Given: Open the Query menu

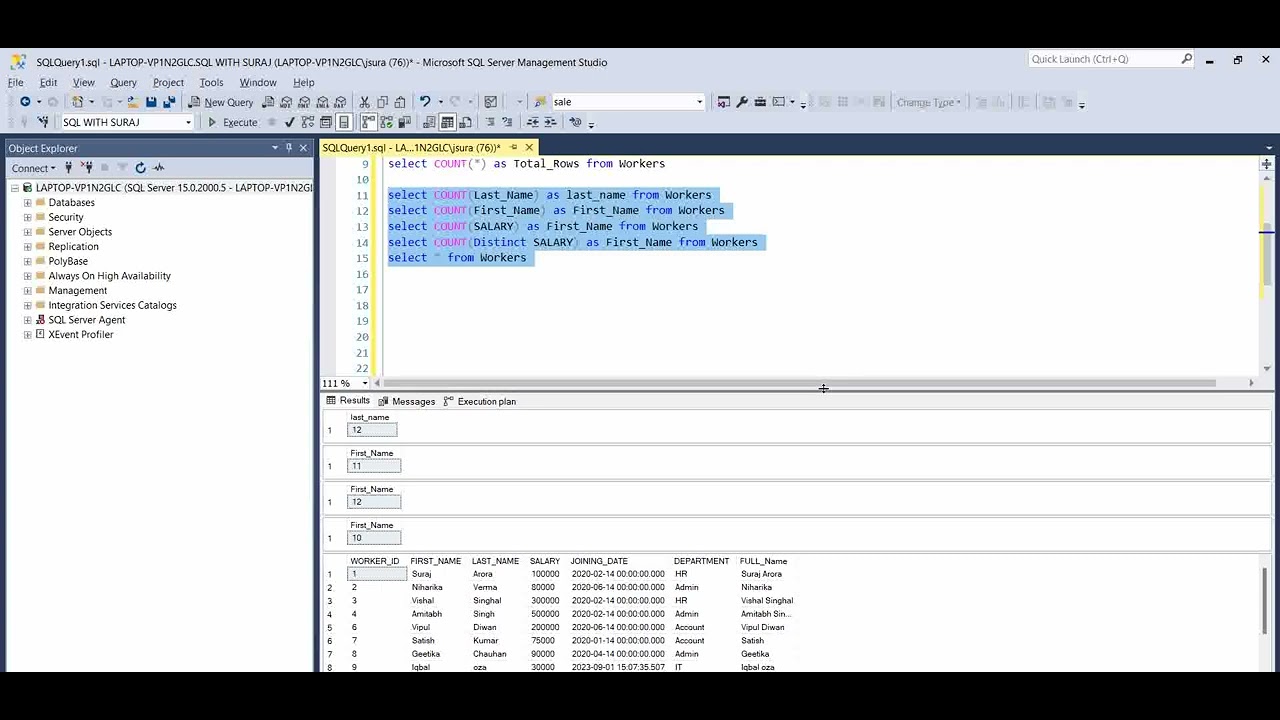Looking at the screenshot, I should [x=123, y=82].
